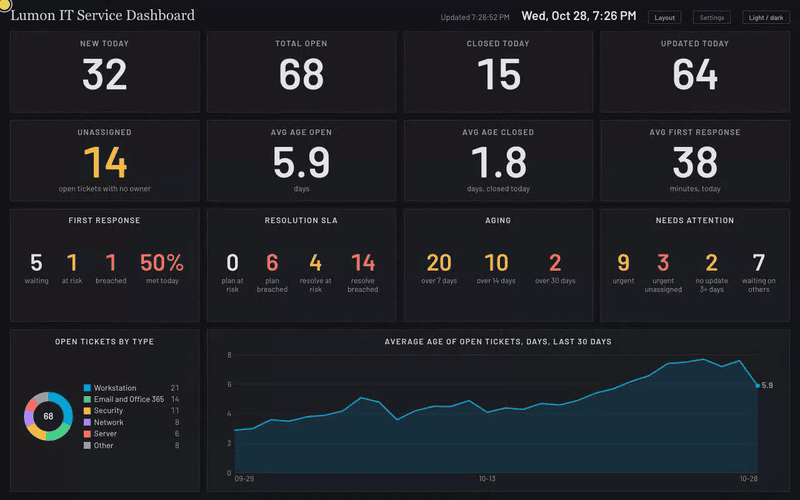Viewport: 800px width, 500px height.
Task: Click the Workstation blue legend swatch
Action: click(x=87, y=388)
